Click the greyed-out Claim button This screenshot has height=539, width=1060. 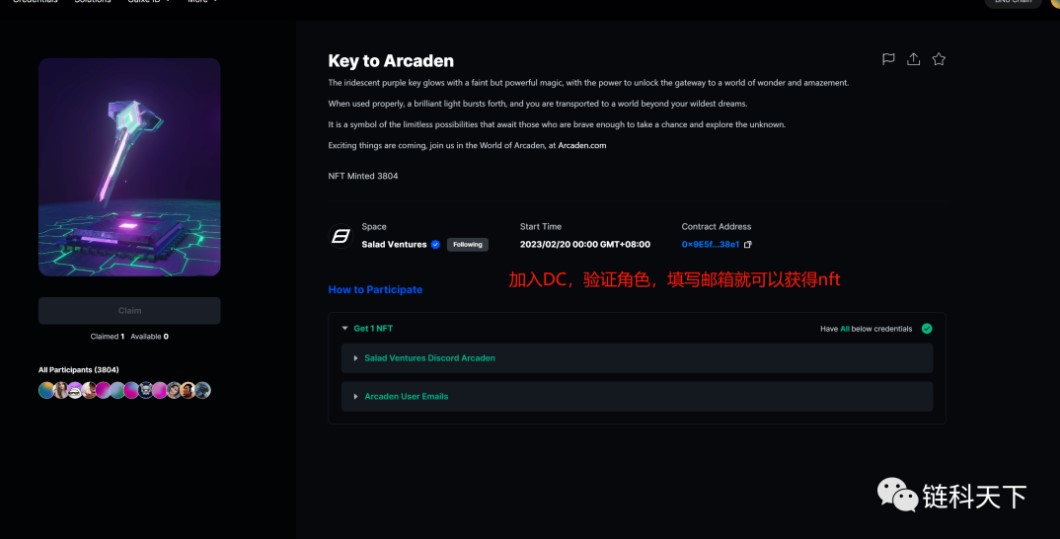[129, 310]
